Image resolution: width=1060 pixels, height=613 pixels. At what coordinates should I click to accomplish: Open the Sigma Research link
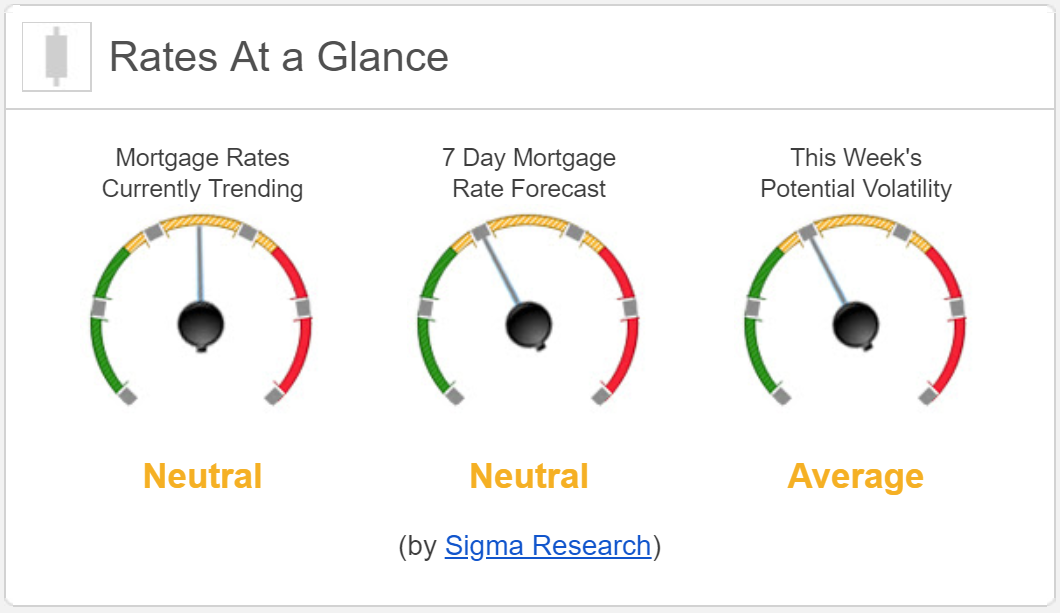(x=548, y=545)
